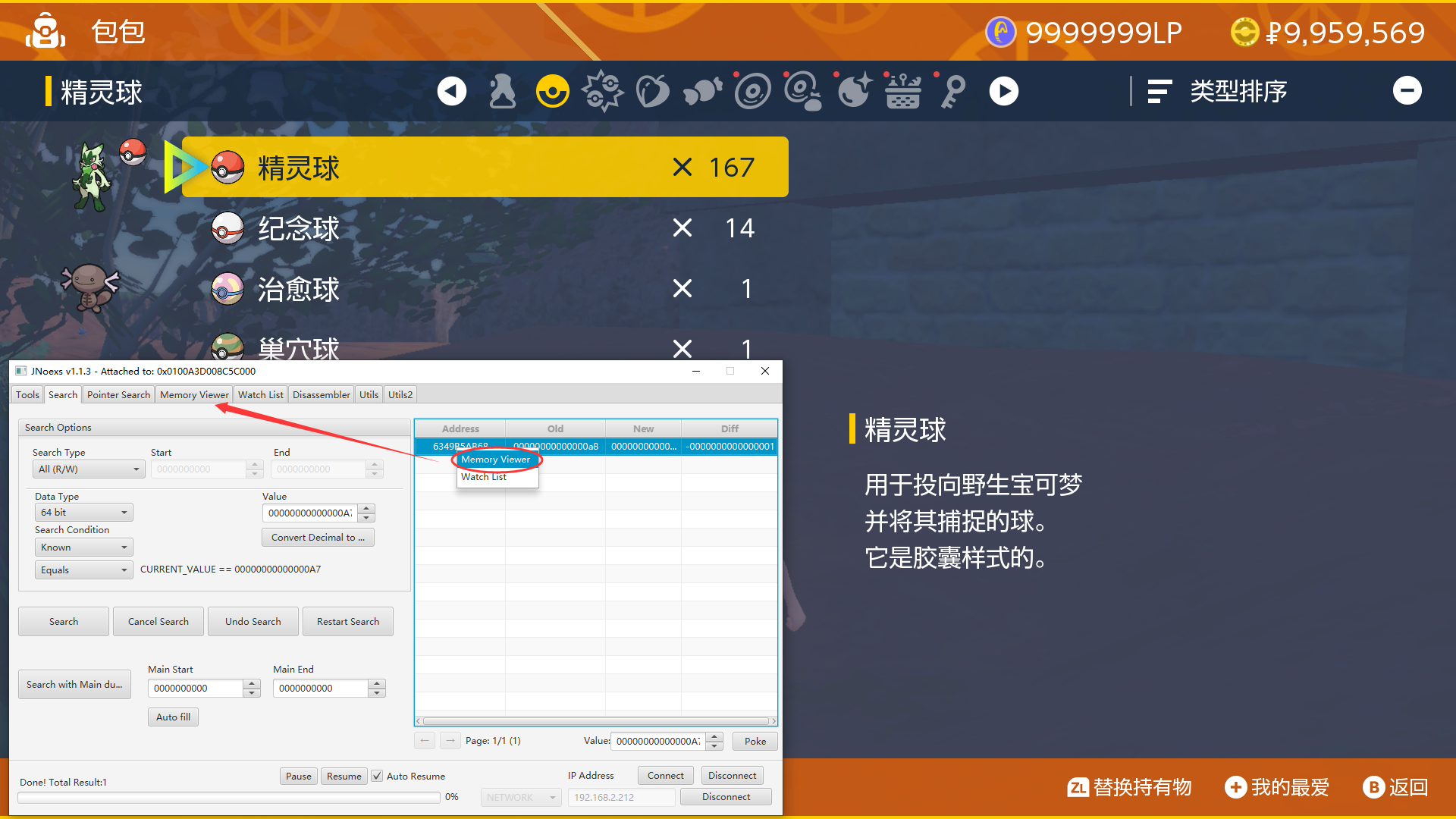The image size is (1456, 819).
Task: Select the 精灵球 Poké Ball item icon
Action: pyautogui.click(x=227, y=168)
